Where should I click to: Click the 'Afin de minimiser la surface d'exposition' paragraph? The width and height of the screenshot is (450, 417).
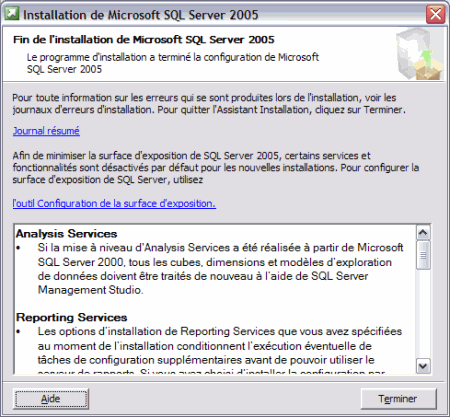[216, 168]
